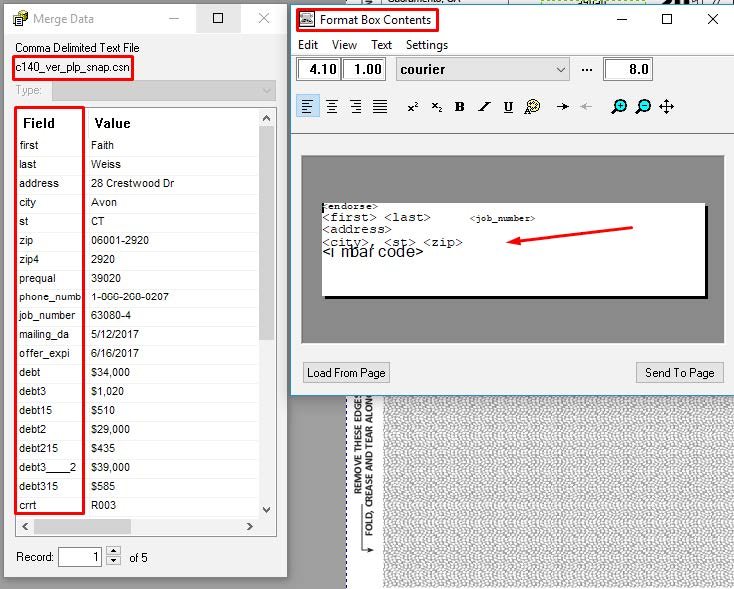
Task: Open the Edit menu
Action: click(x=308, y=45)
